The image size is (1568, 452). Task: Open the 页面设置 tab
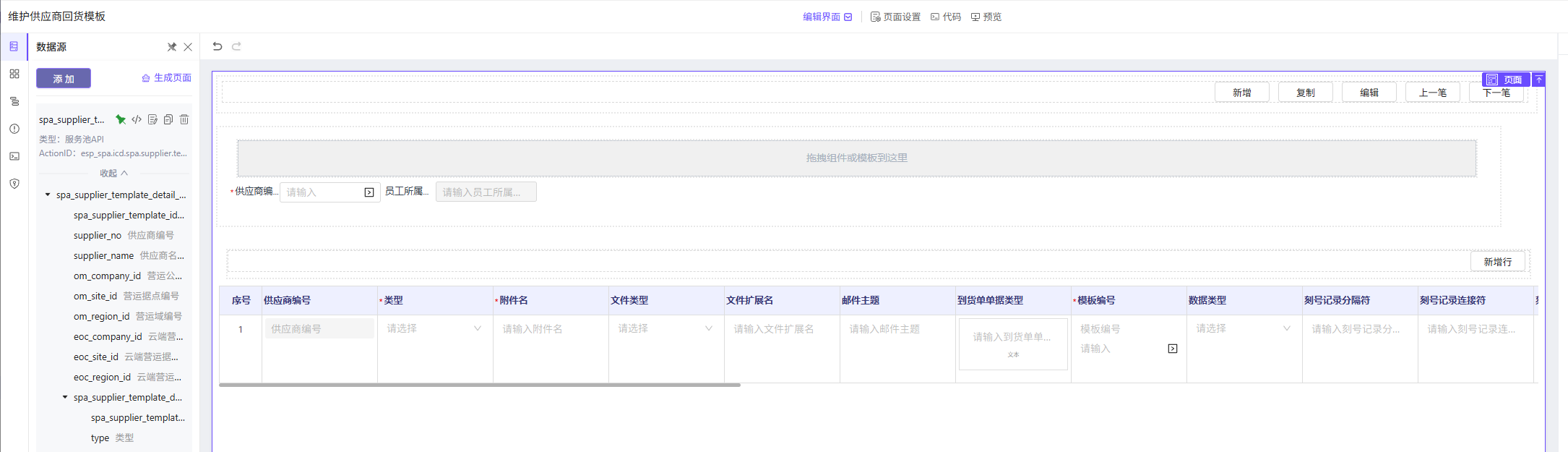(x=895, y=17)
